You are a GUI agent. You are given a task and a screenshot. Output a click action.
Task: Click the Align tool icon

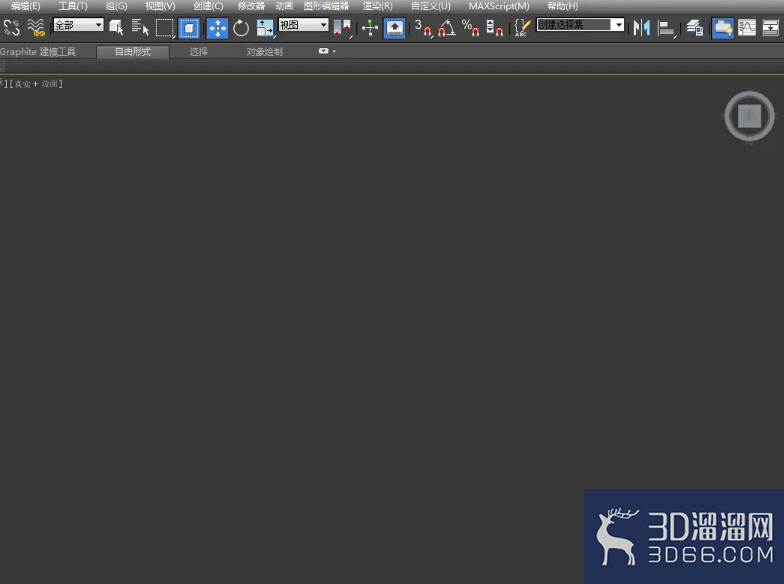point(666,28)
